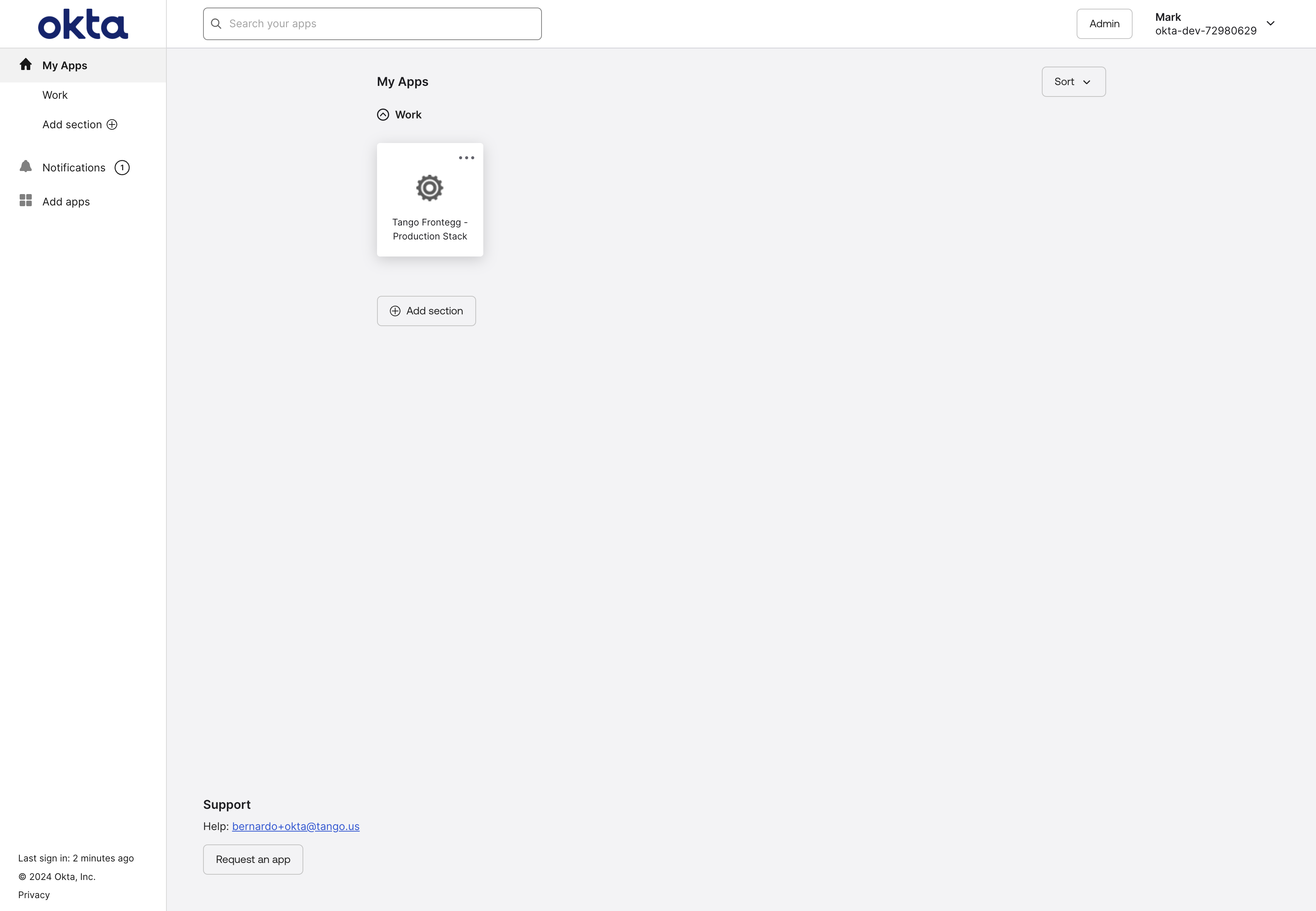Click the Okta logo
Screen dimensions: 1316x911
[x=83, y=24]
